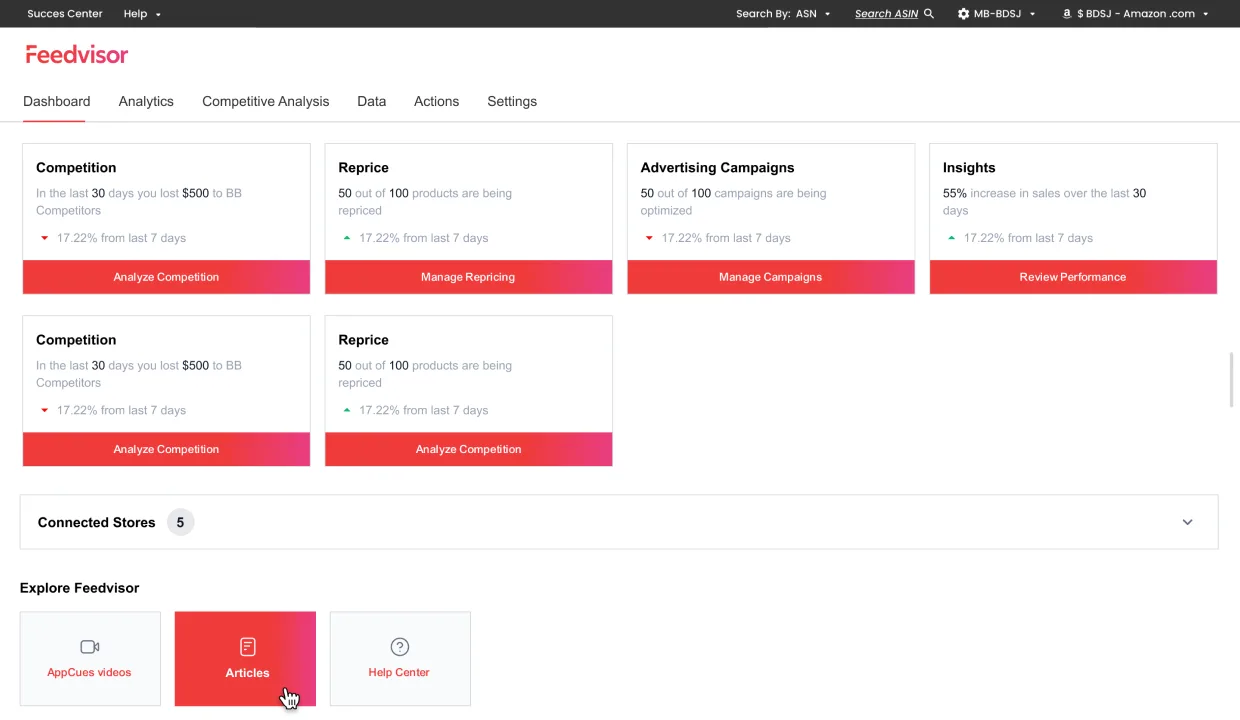Viewport: 1240px width, 720px height.
Task: Click Analyze Competition in the second-row Competition card
Action: click(166, 449)
